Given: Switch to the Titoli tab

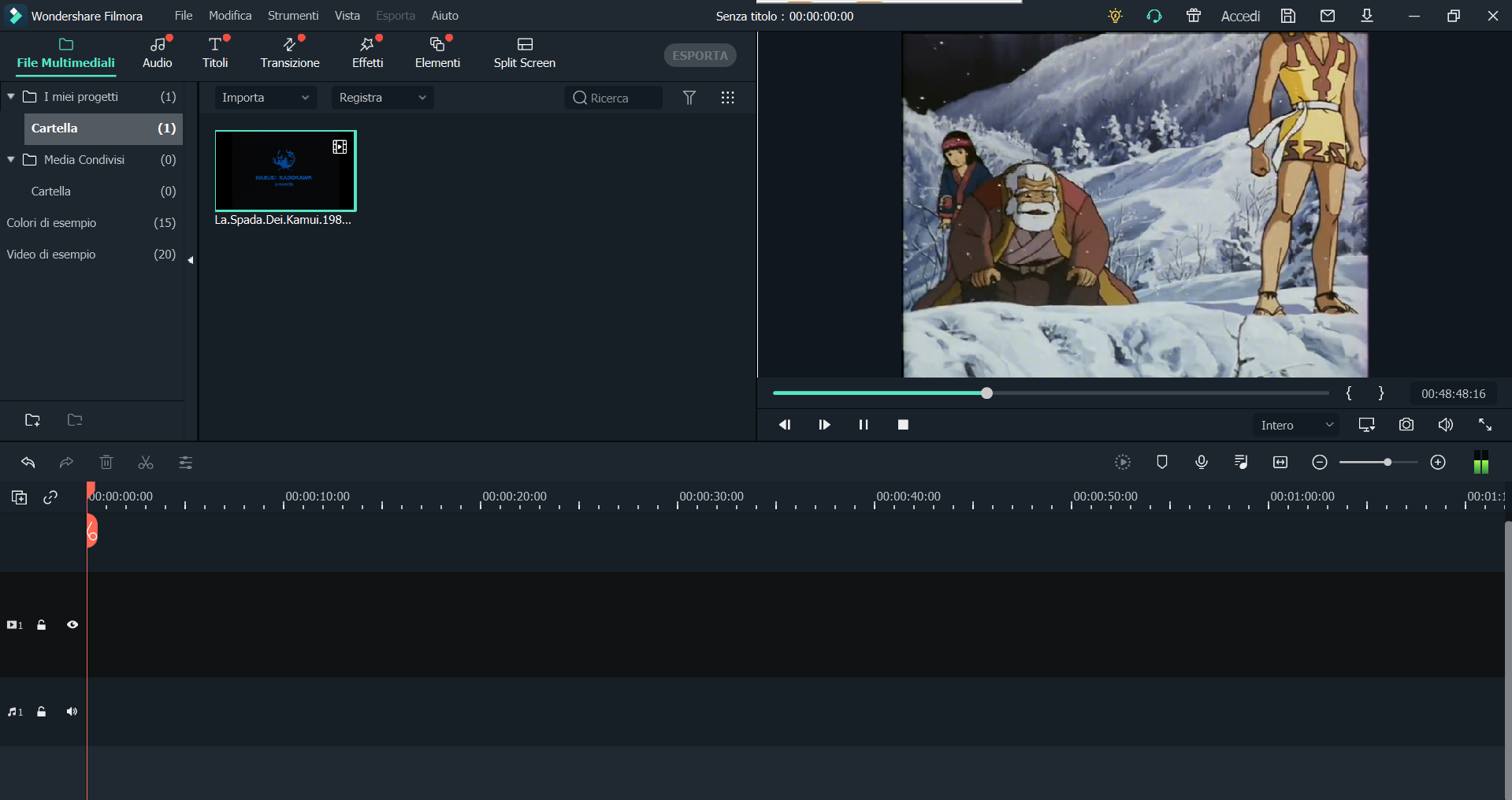Looking at the screenshot, I should (215, 54).
